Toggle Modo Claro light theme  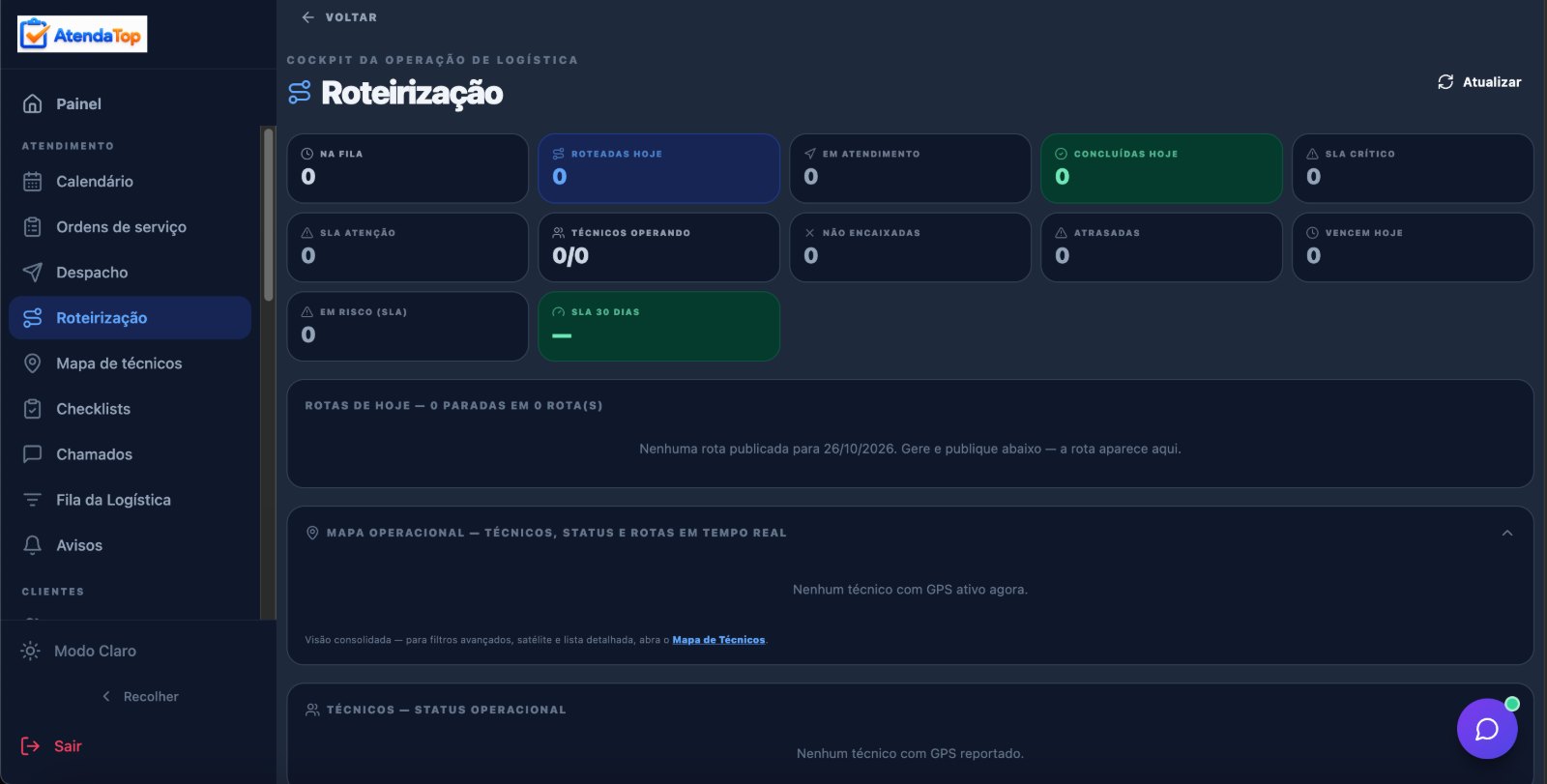click(78, 651)
